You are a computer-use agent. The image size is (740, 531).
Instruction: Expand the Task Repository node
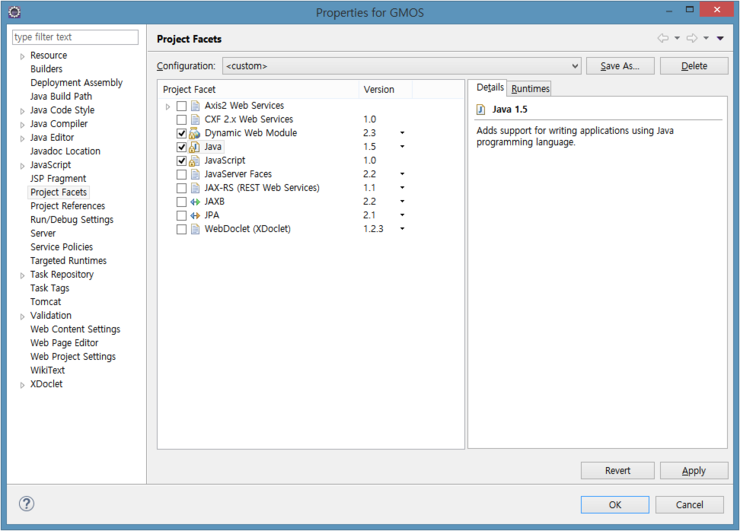click(22, 276)
